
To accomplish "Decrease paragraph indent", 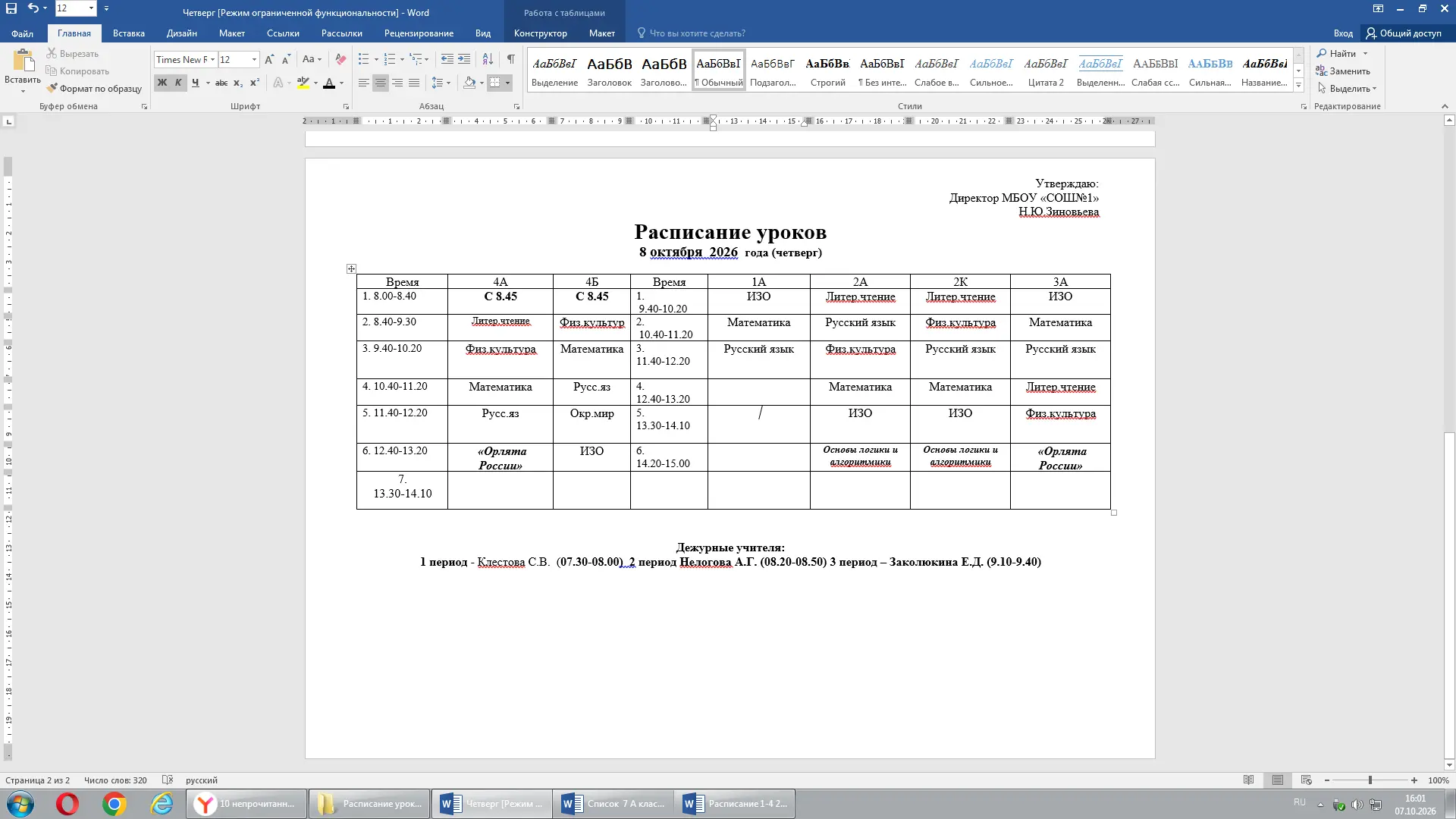I will pyautogui.click(x=447, y=59).
